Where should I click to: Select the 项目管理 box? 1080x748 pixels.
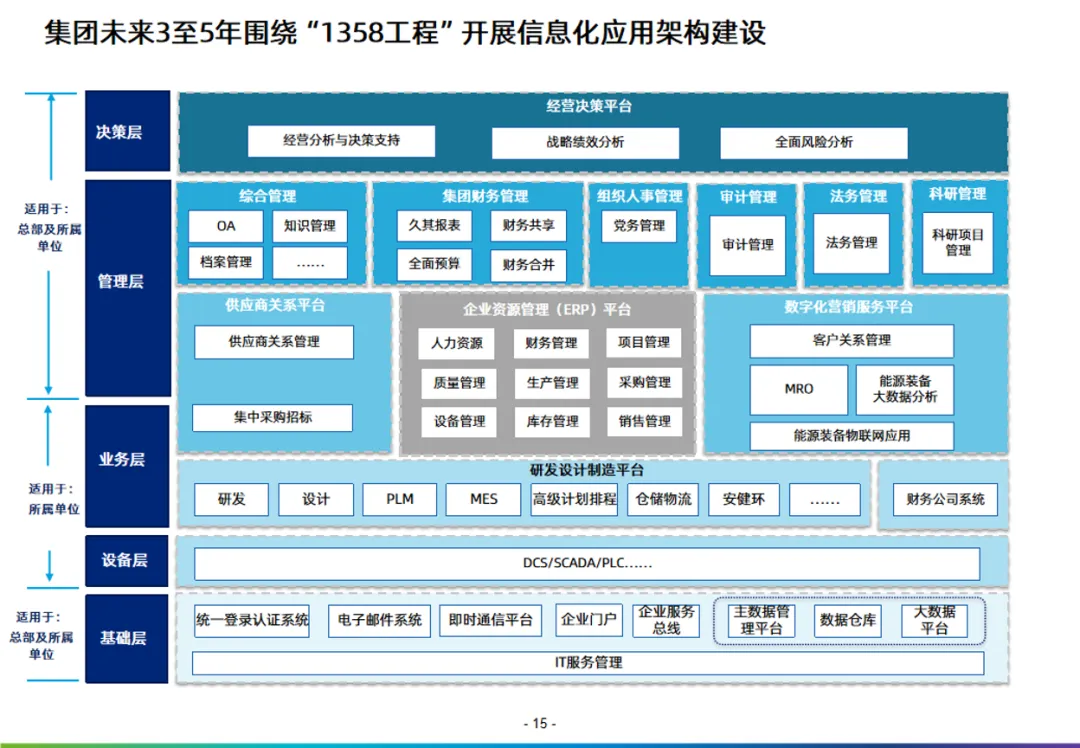pyautogui.click(x=644, y=342)
